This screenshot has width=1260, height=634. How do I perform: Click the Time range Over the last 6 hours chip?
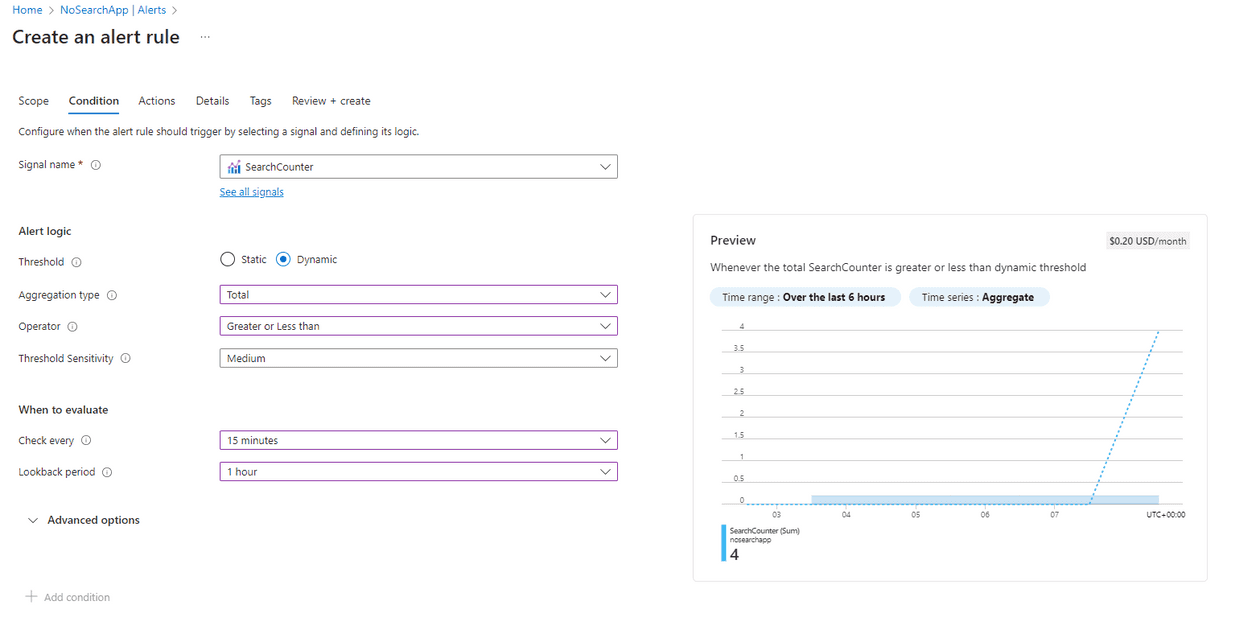(805, 296)
